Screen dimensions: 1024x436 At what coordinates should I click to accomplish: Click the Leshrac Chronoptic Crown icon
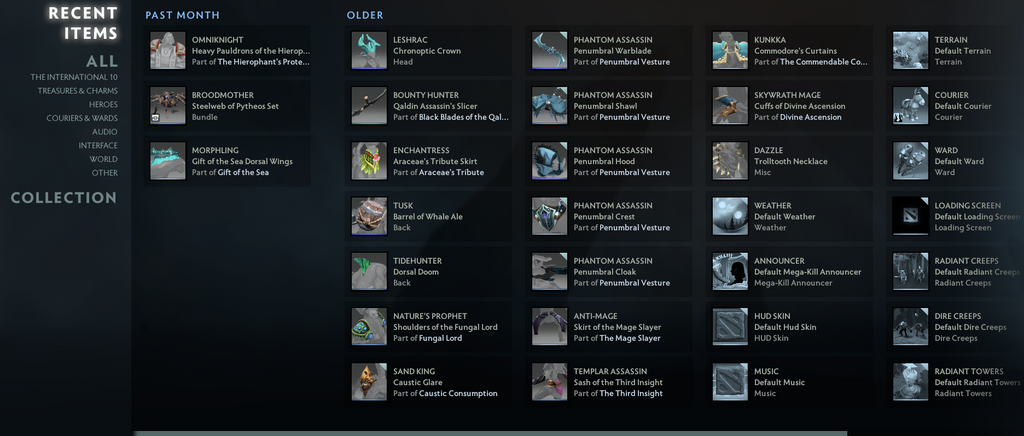tap(369, 50)
